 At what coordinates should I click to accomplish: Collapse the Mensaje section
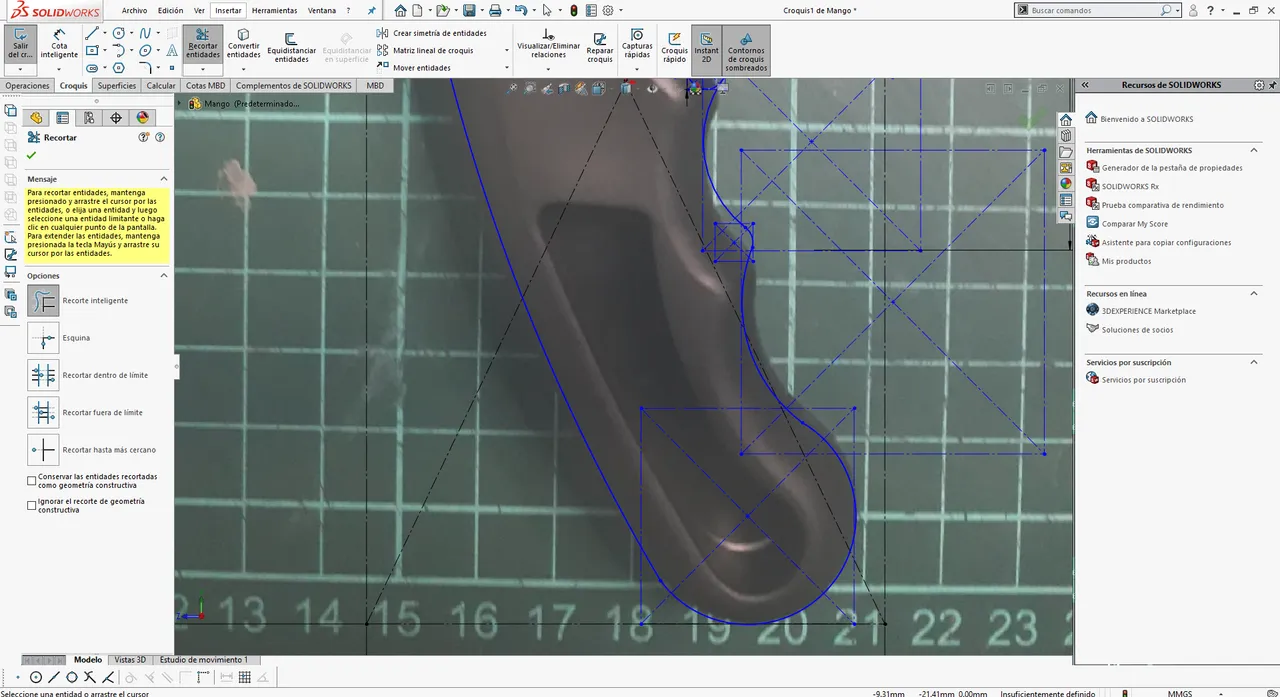(x=164, y=179)
